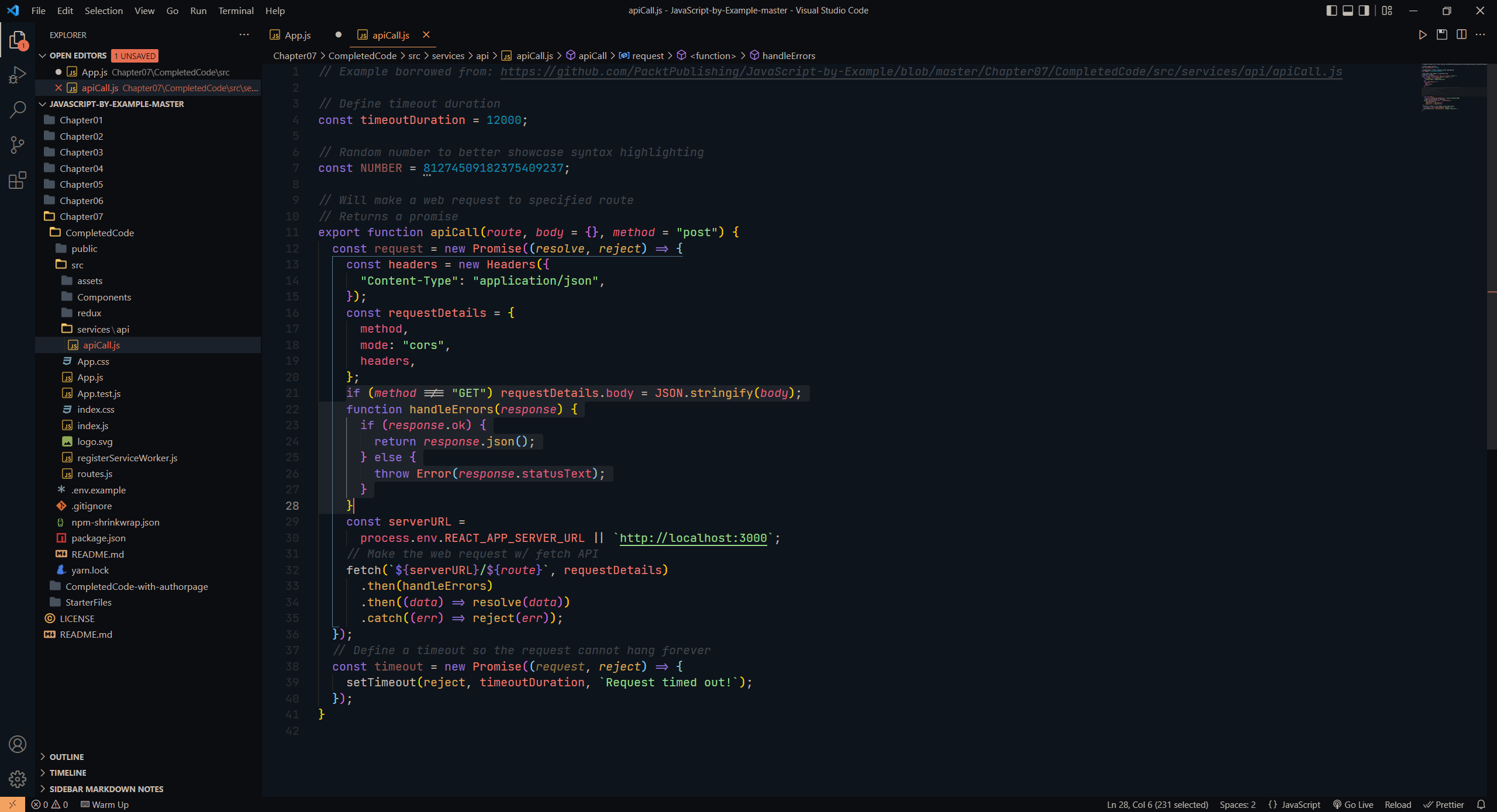Screen dimensions: 1497x812
Task: Click Warm Up status bar item
Action: click(105, 804)
